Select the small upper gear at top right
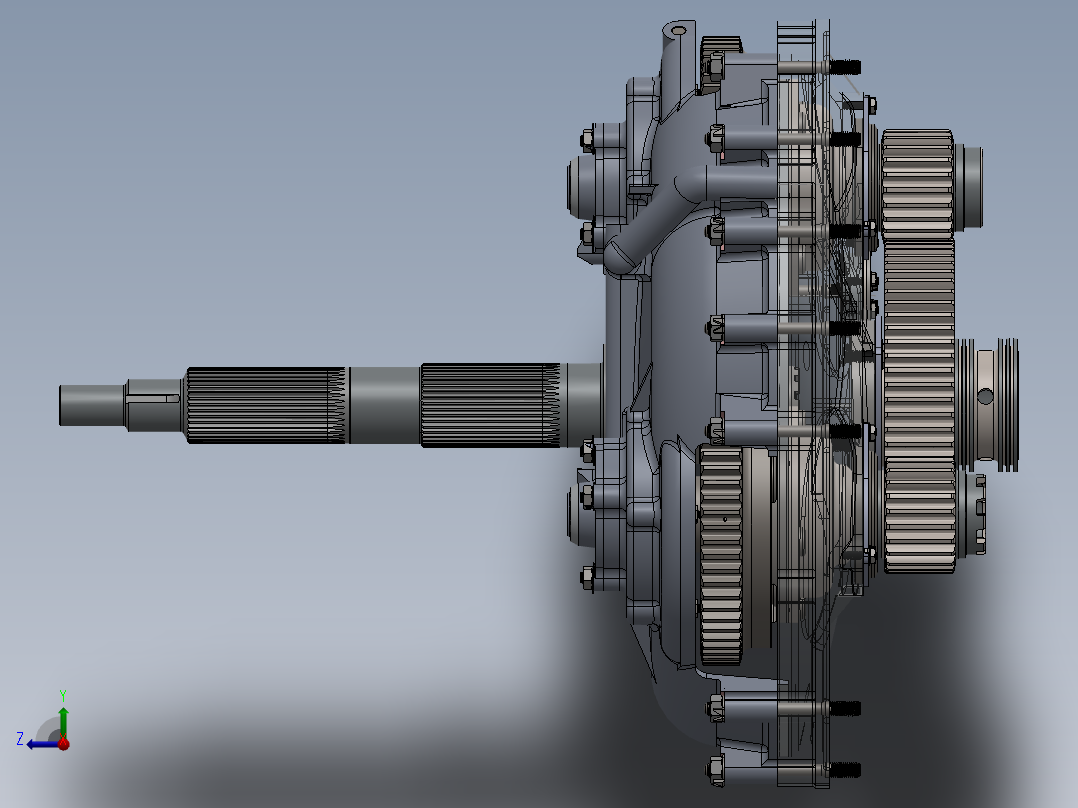 pyautogui.click(x=917, y=184)
